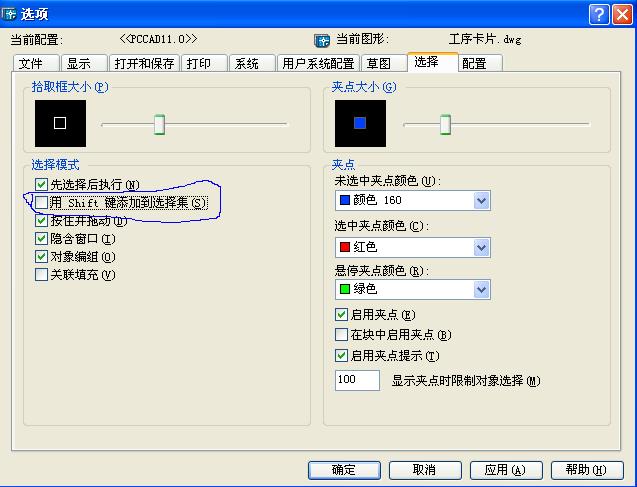
Task: Switch to the 配置 tab
Action: tap(481, 64)
